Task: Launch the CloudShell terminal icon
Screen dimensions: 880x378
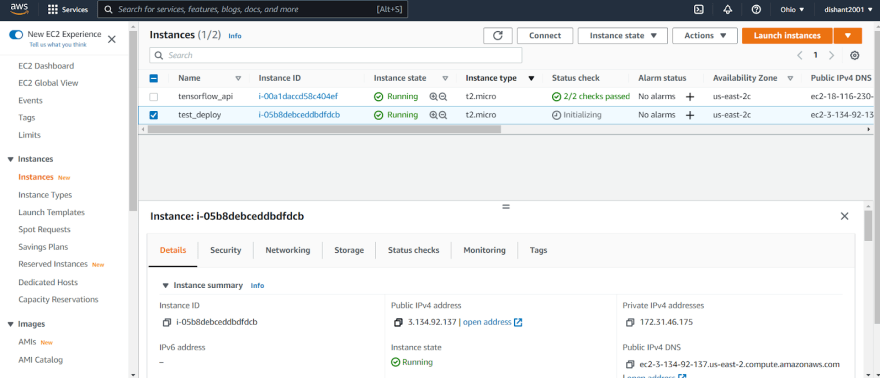Action: point(699,10)
